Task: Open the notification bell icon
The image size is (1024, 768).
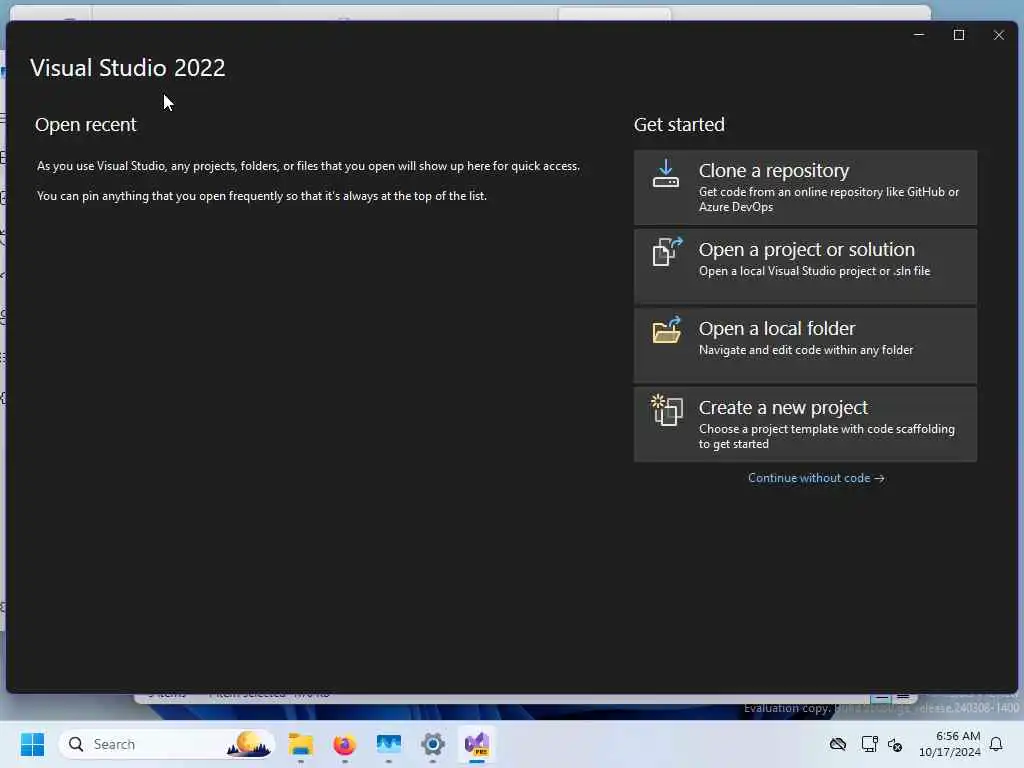Action: (996, 744)
